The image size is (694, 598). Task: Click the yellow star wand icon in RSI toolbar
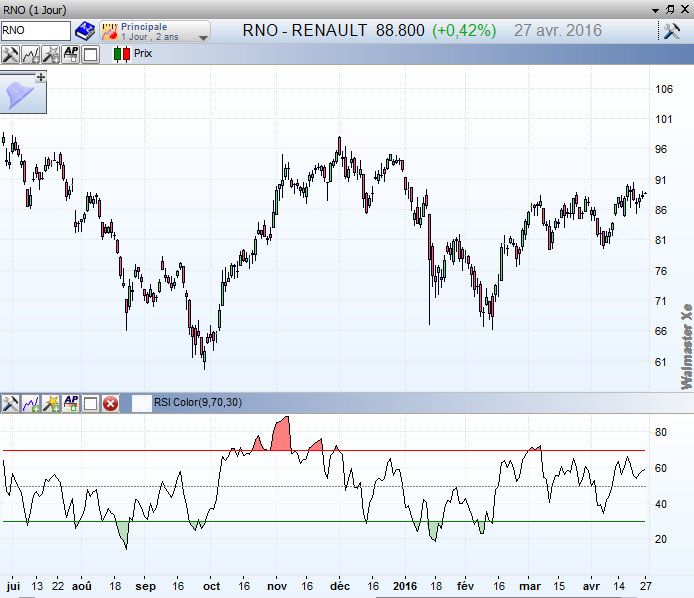pyautogui.click(x=50, y=403)
